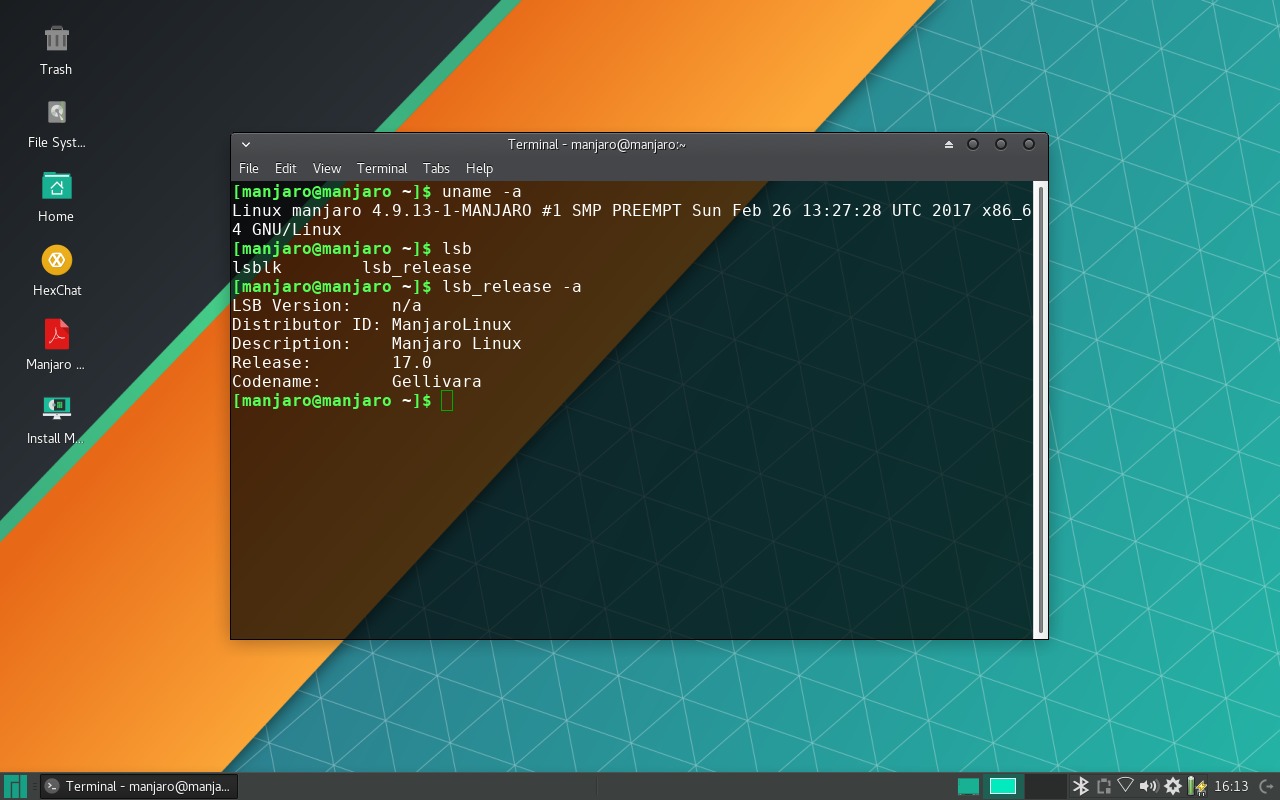Click the 'Gellivara' codename value
Image resolution: width=1280 pixels, height=800 pixels.
(437, 382)
